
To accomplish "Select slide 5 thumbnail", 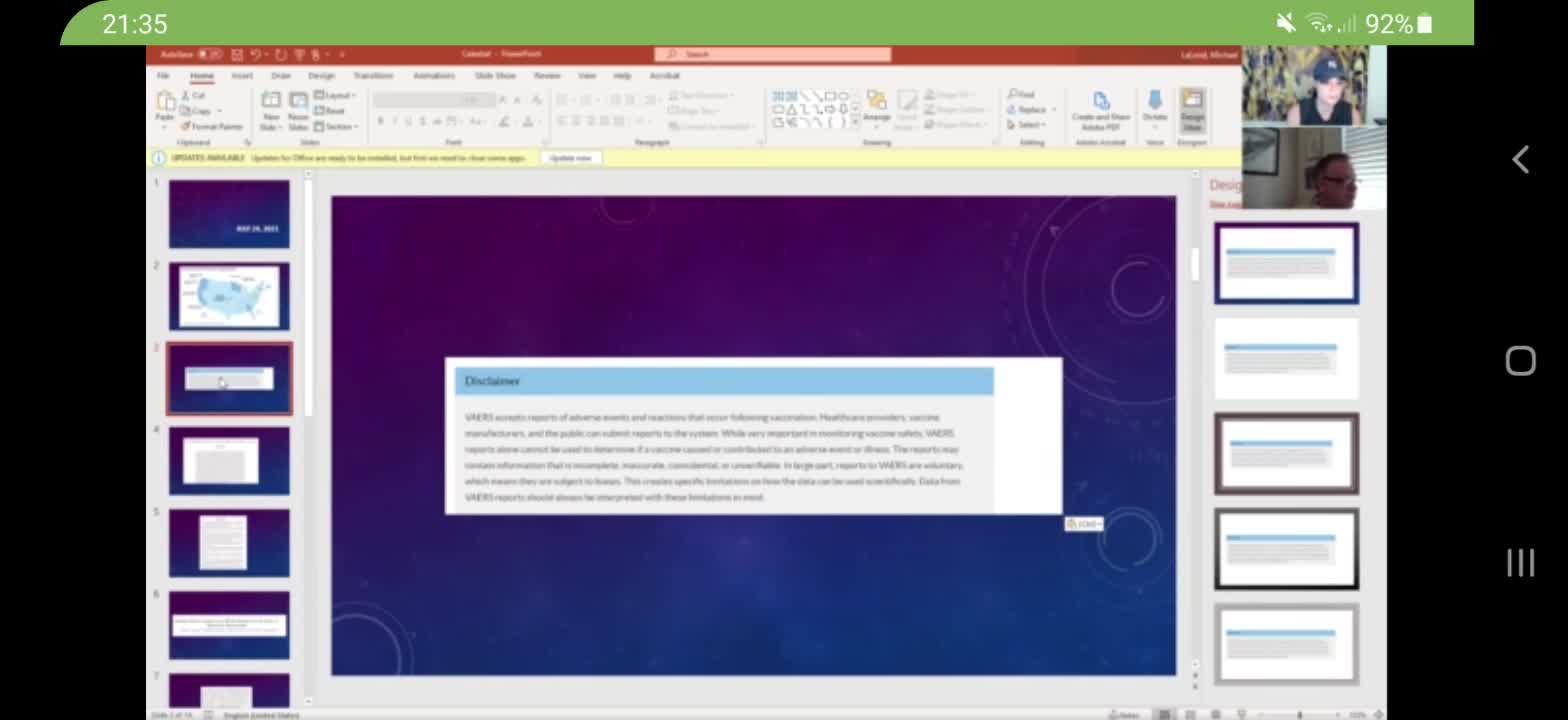I will click(229, 543).
